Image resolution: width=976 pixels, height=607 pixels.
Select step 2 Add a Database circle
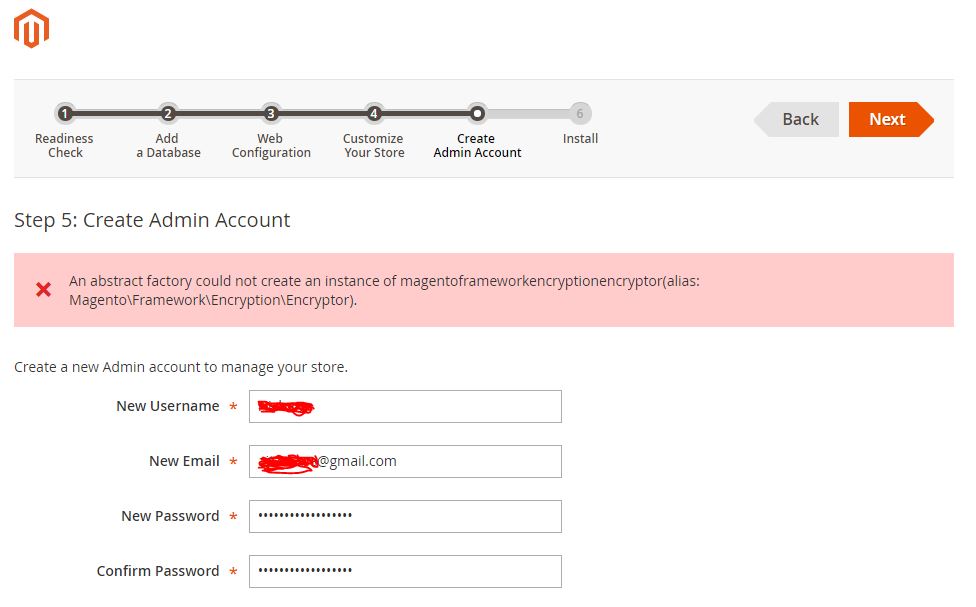[167, 113]
